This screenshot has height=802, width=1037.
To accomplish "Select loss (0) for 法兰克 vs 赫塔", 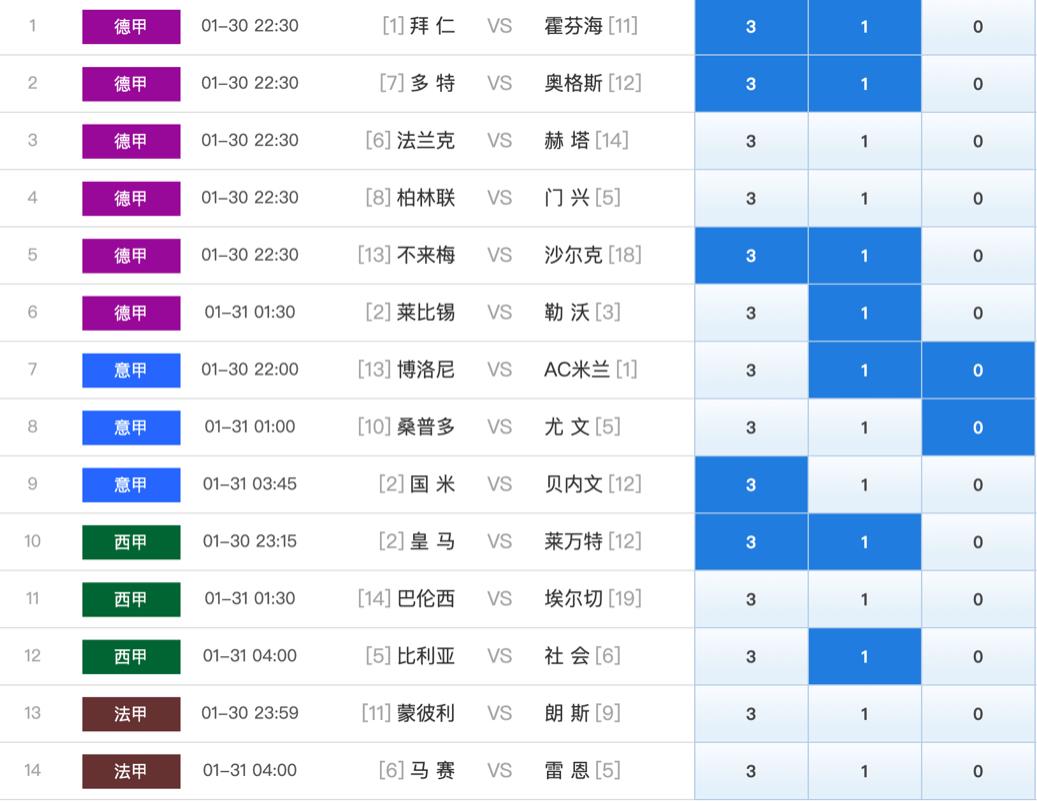I will tap(978, 141).
